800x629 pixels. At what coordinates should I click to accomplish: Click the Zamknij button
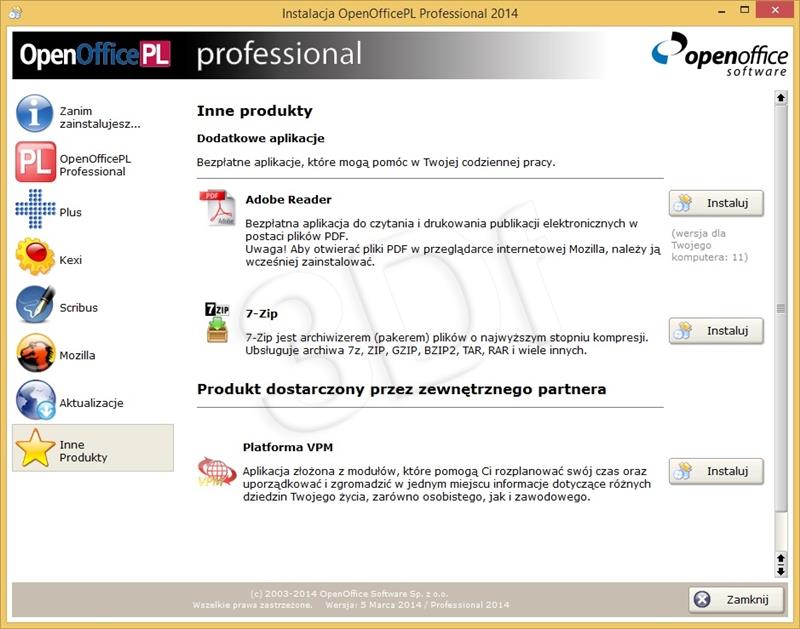[x=736, y=599]
